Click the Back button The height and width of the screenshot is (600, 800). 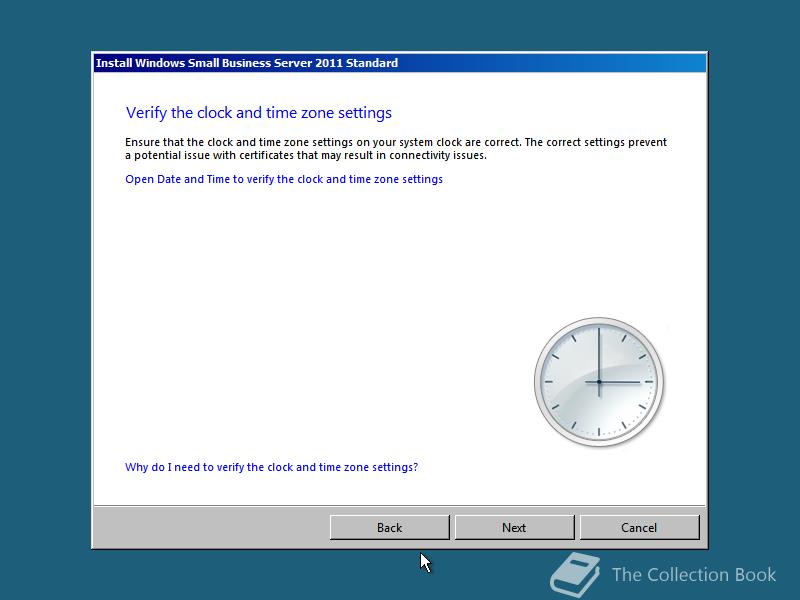389,528
